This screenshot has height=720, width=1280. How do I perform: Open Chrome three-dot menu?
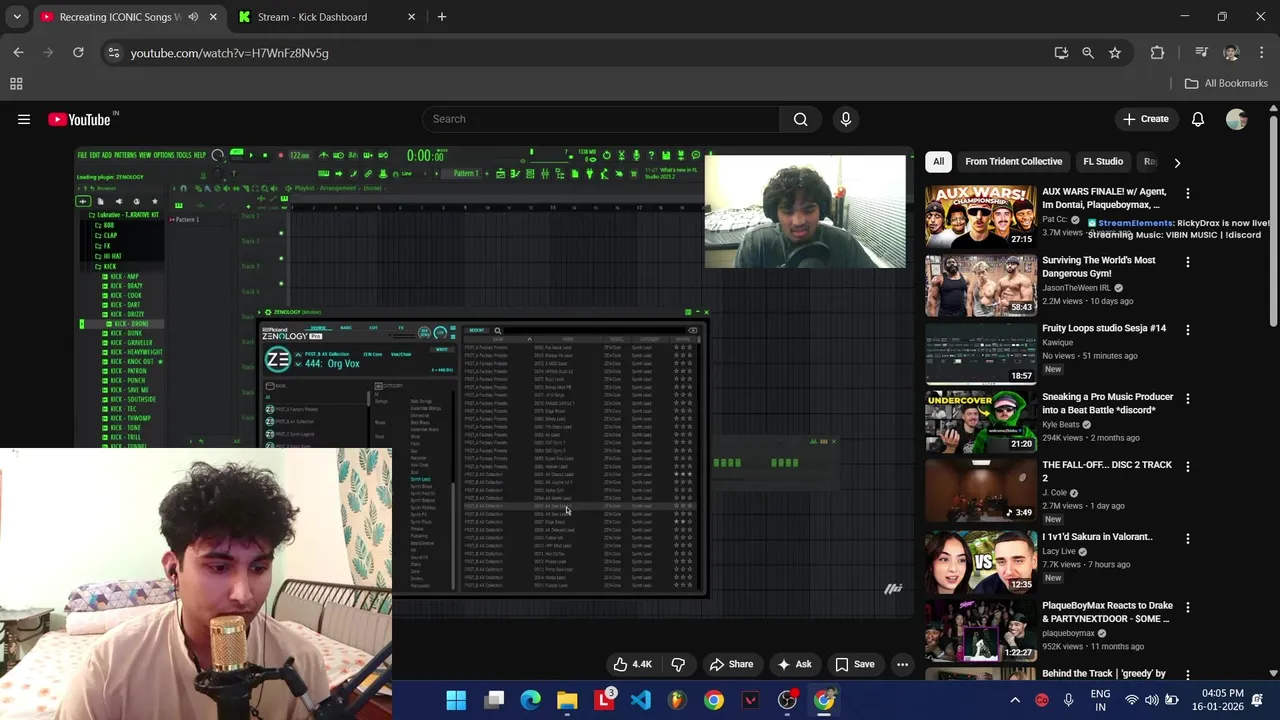1260,53
